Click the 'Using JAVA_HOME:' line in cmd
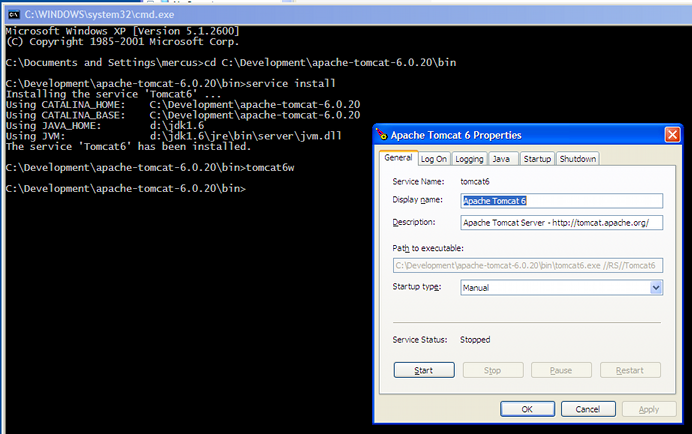This screenshot has height=434, width=692. [x=105, y=126]
